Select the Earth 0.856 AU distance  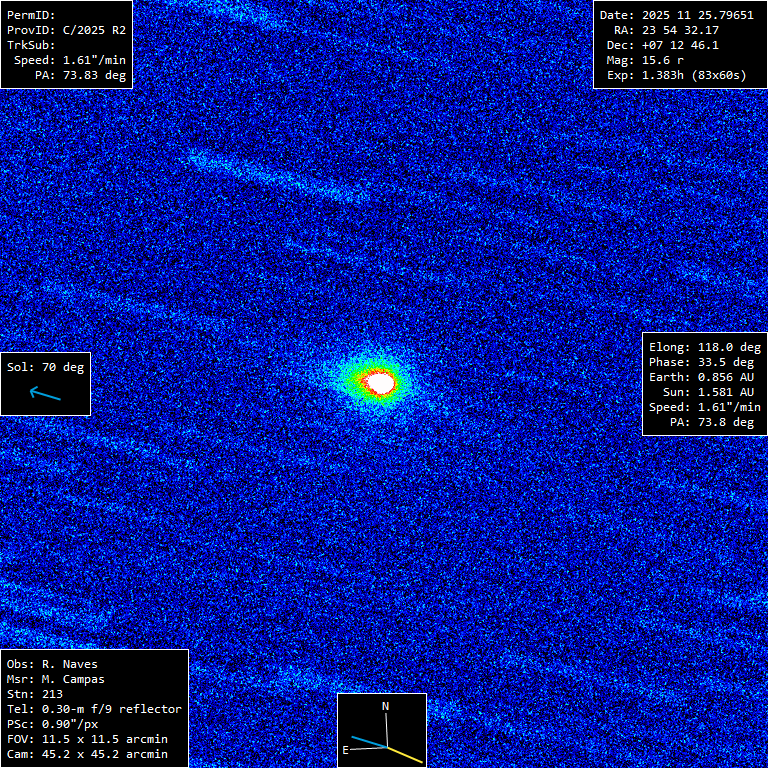coord(704,377)
